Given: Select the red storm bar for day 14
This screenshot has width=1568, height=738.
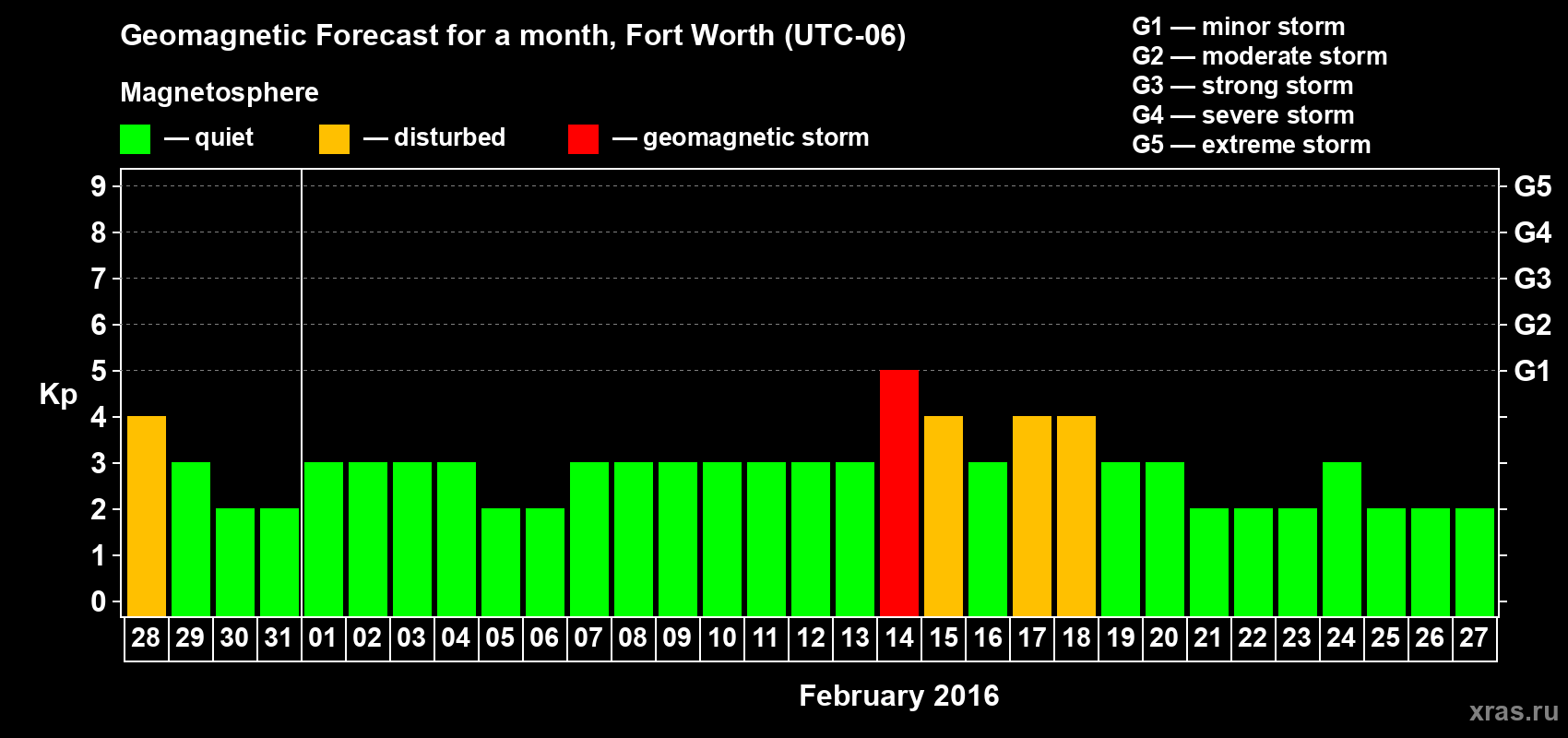Looking at the screenshot, I should point(899,493).
